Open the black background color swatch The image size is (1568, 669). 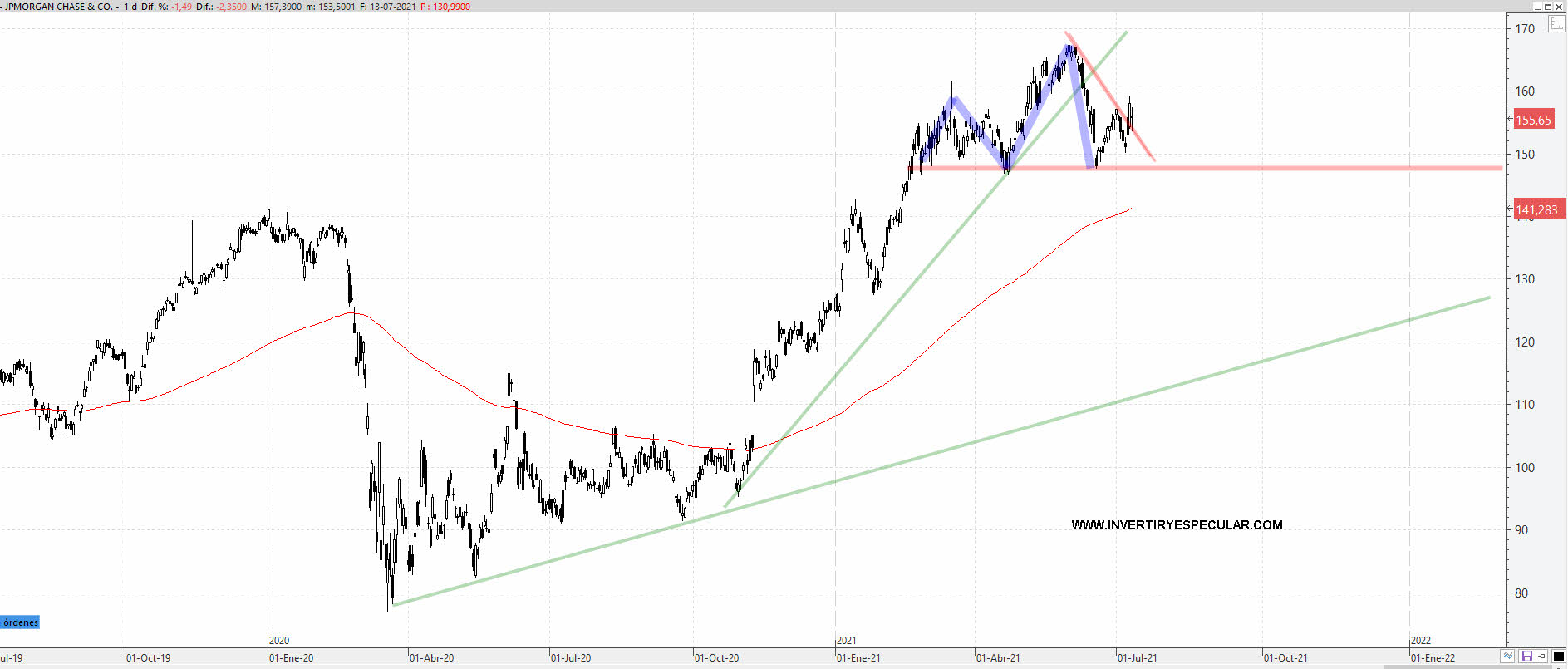tap(1559, 657)
